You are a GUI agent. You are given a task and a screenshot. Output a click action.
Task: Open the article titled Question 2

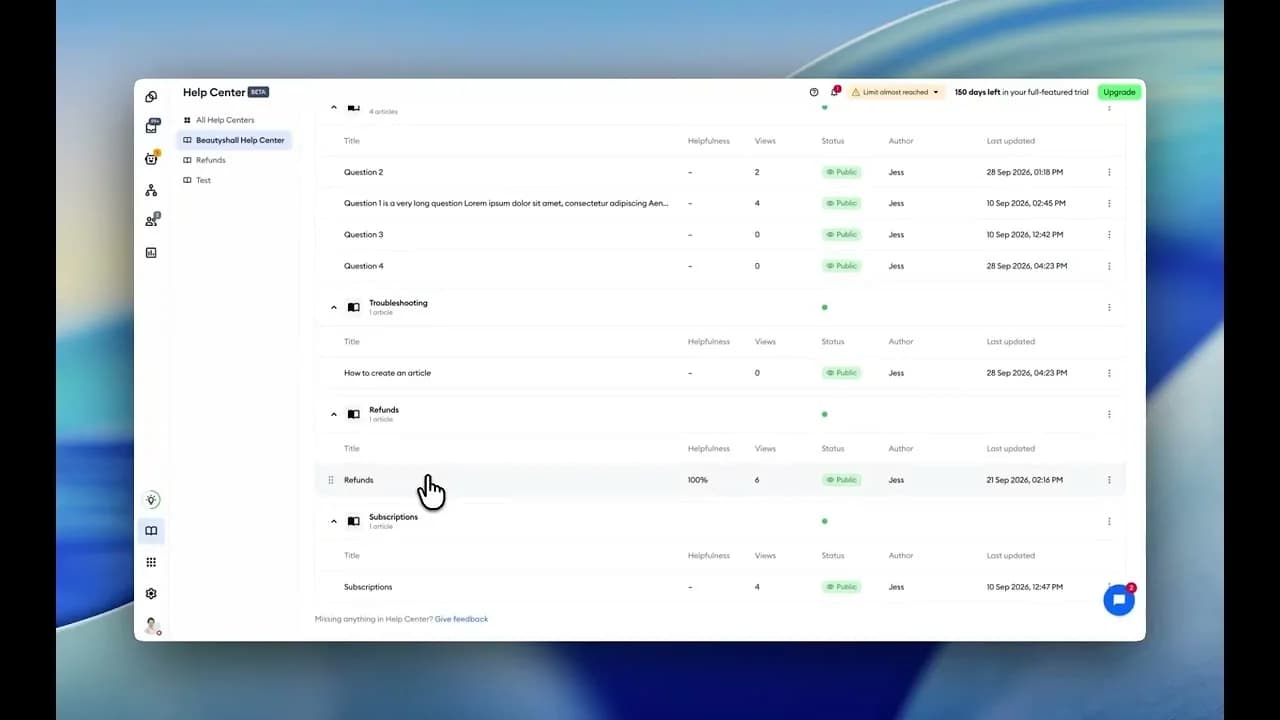(x=363, y=172)
